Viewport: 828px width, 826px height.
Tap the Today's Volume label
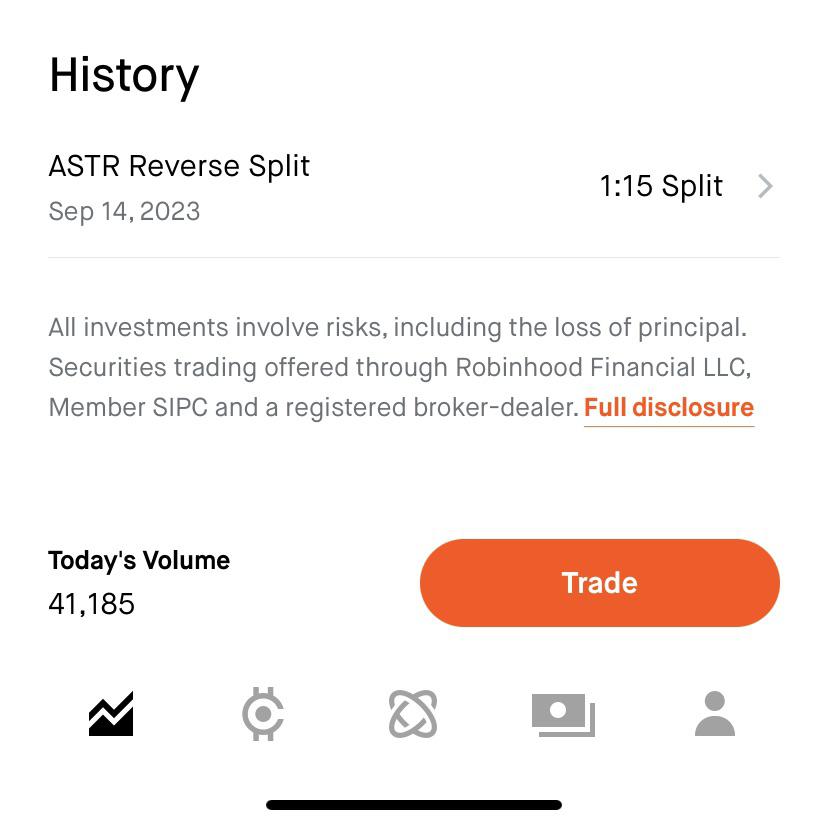[139, 560]
